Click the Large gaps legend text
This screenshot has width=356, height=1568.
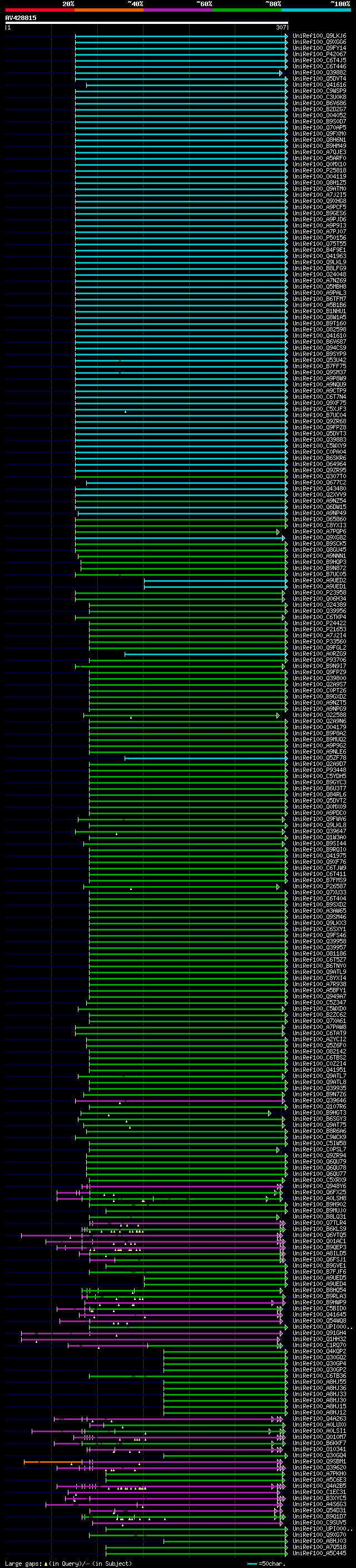(68, 1563)
